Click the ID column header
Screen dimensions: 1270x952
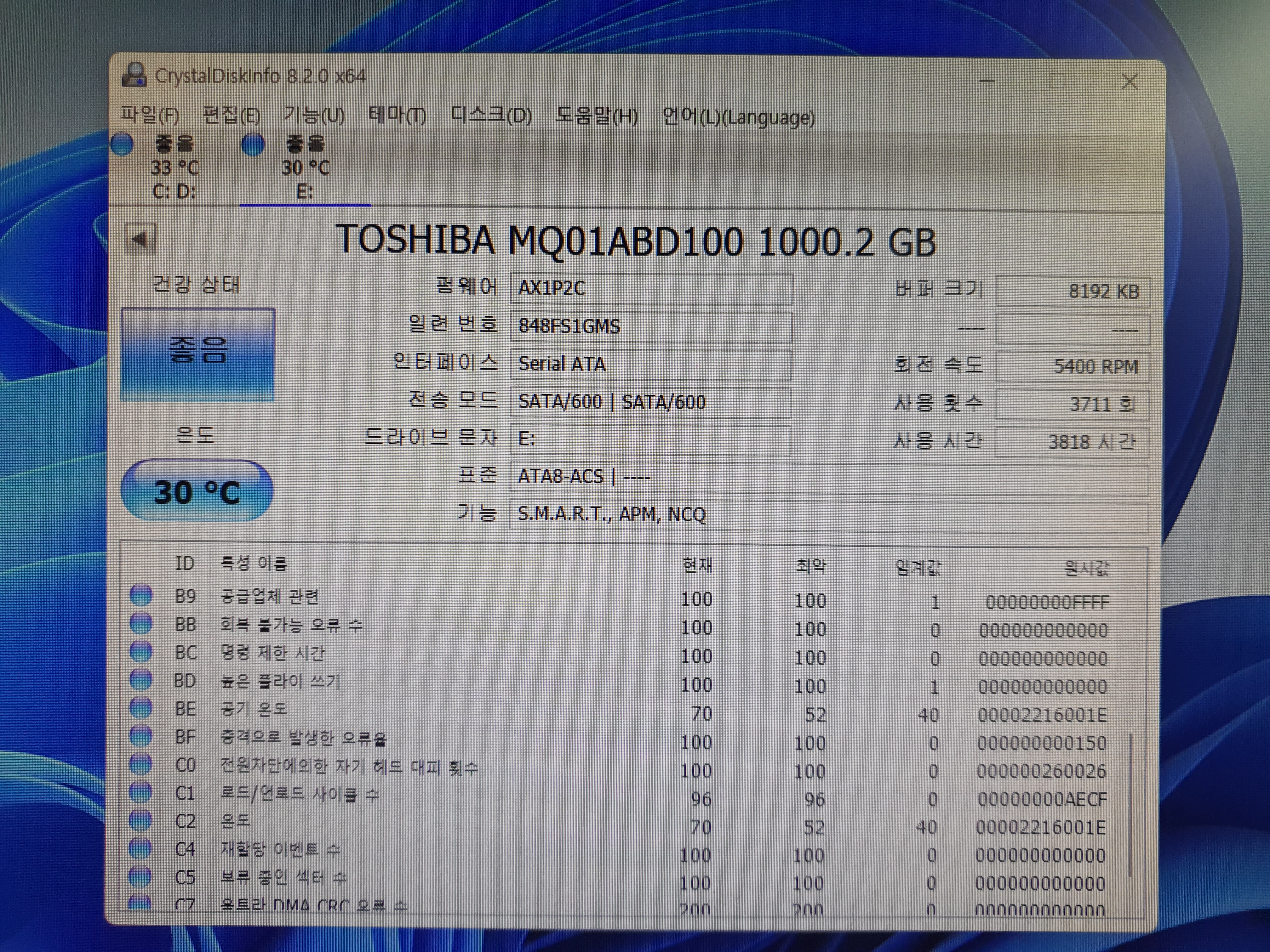click(184, 564)
